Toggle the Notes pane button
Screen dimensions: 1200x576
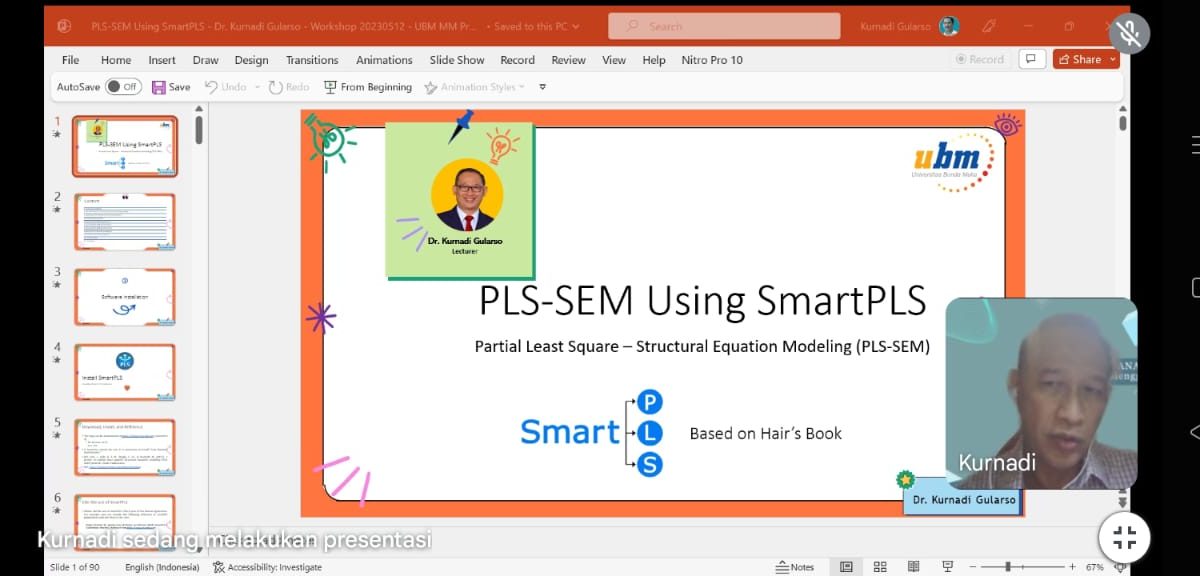pos(796,567)
